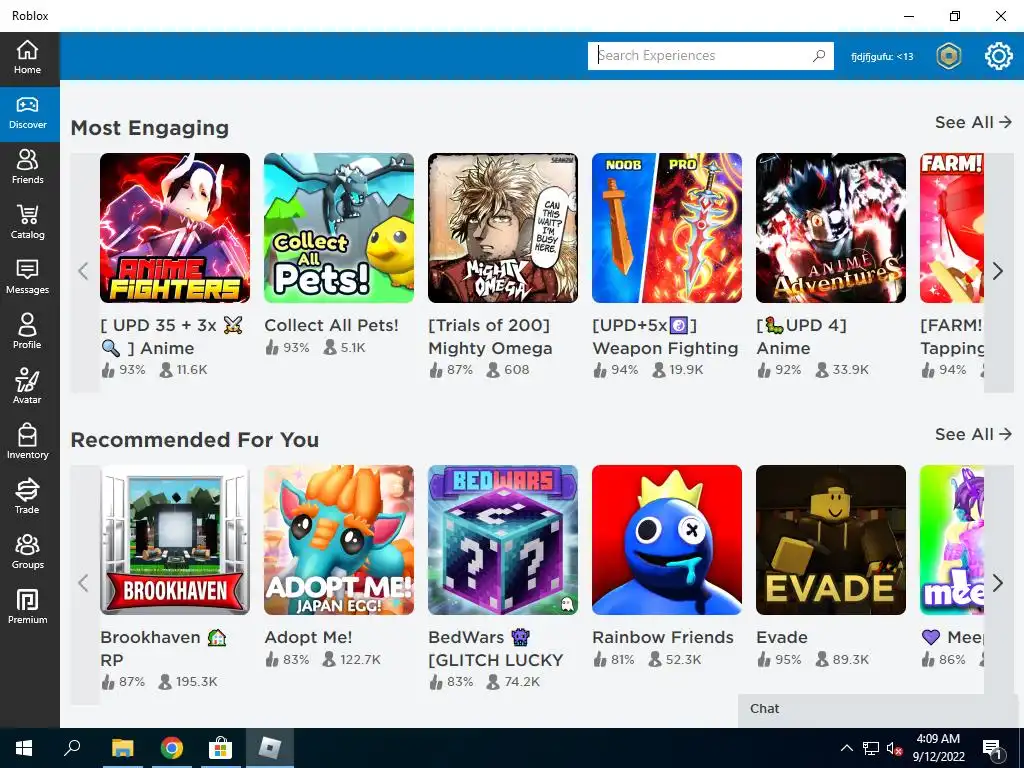See All Most Engaging experiences
The height and width of the screenshot is (768, 1024).
(x=973, y=122)
